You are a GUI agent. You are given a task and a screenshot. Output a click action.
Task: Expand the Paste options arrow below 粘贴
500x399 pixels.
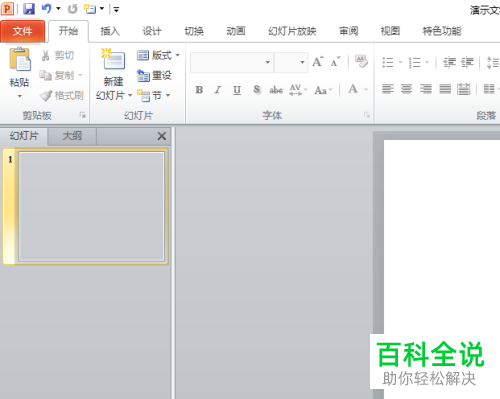click(x=20, y=96)
